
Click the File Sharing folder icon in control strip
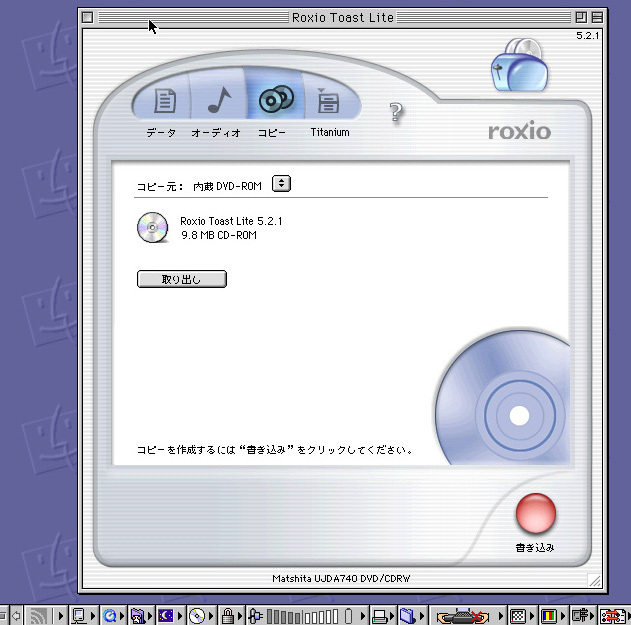(x=138, y=616)
